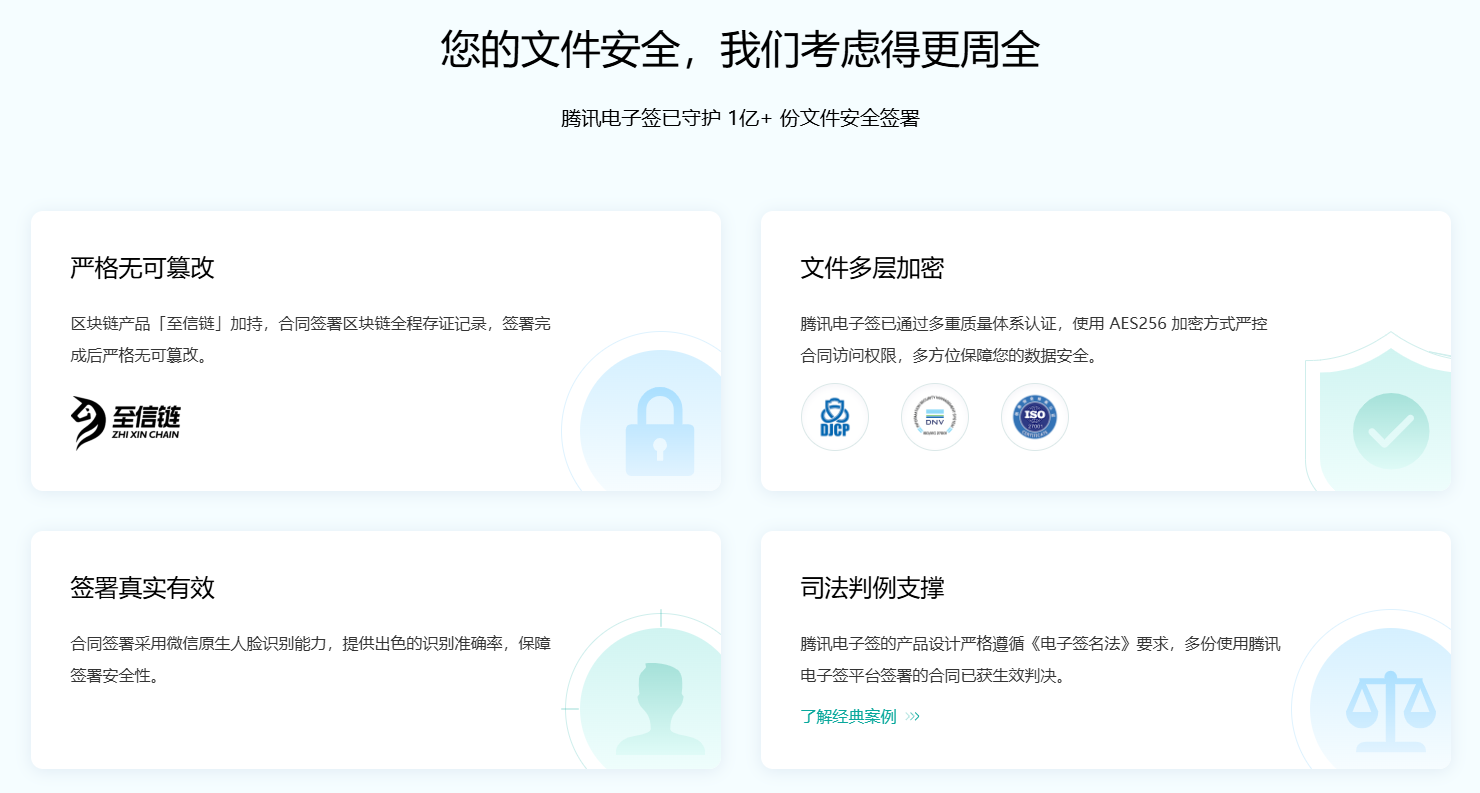The width and height of the screenshot is (1480, 793).
Task: Click the shield checkmark illustration
Action: click(x=1390, y=430)
